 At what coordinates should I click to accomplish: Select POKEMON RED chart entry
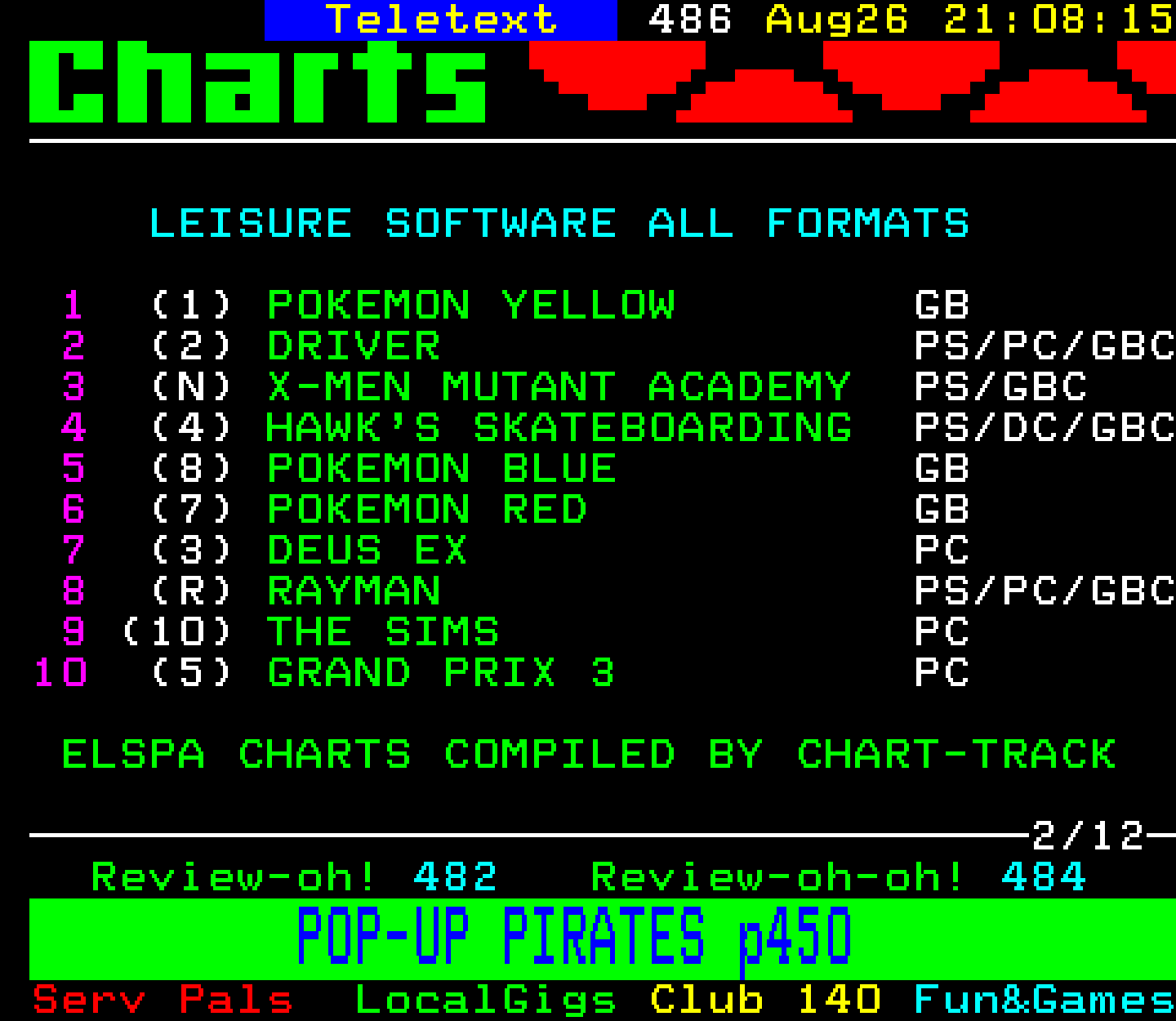(427, 510)
